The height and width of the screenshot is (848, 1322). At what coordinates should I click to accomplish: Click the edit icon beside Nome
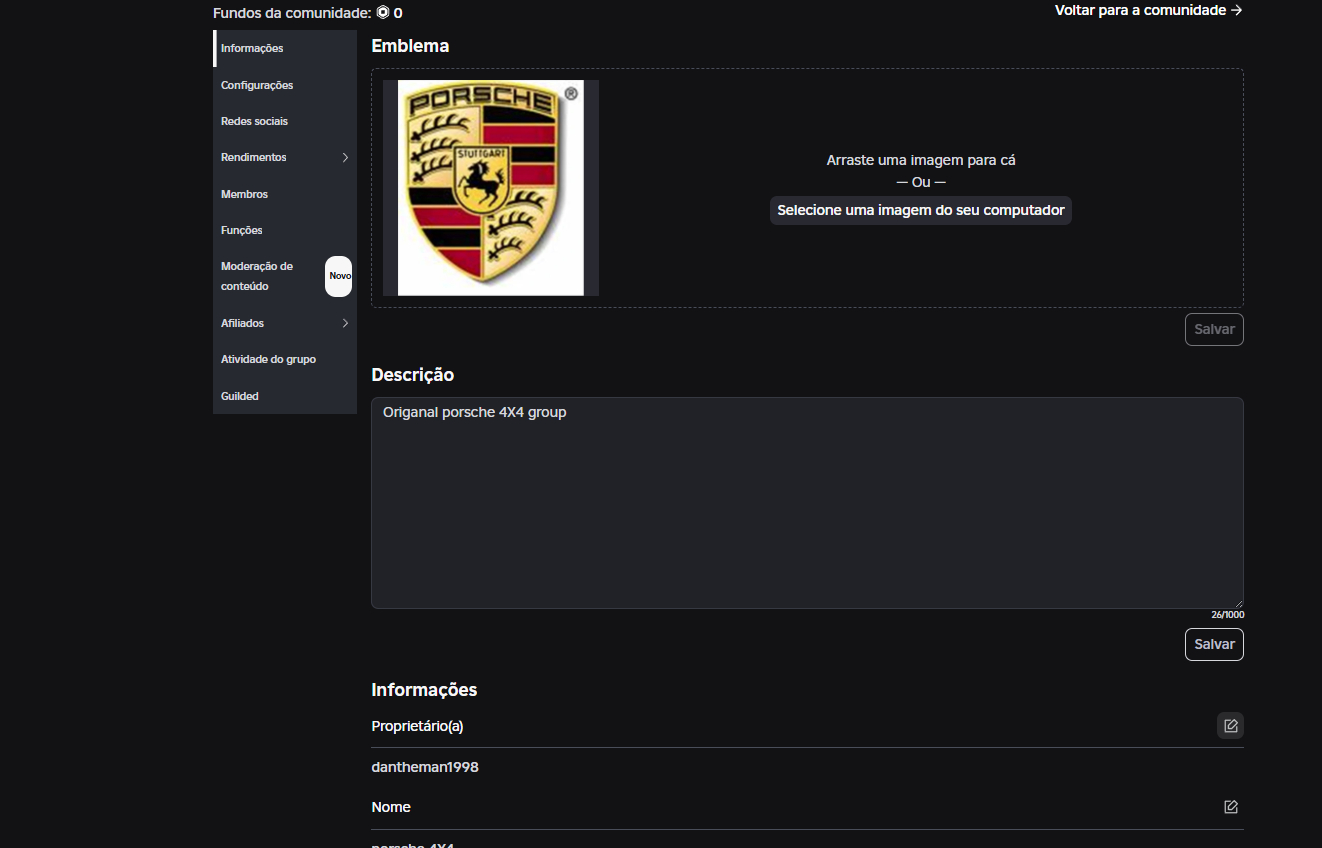click(1230, 807)
